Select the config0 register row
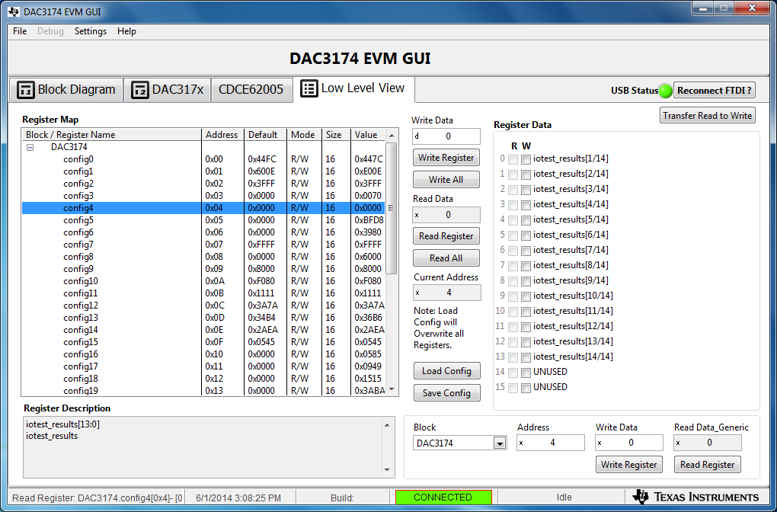The height and width of the screenshot is (512, 777). (x=203, y=159)
